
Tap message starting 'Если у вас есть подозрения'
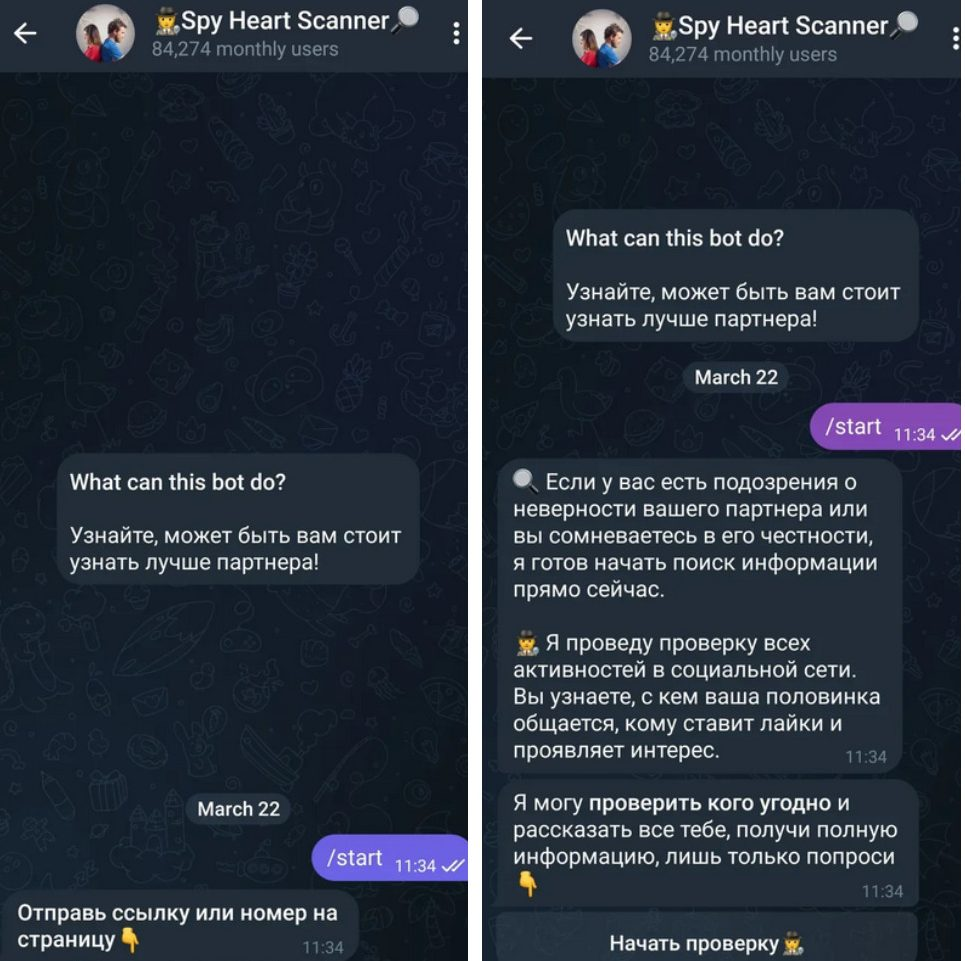(700, 615)
